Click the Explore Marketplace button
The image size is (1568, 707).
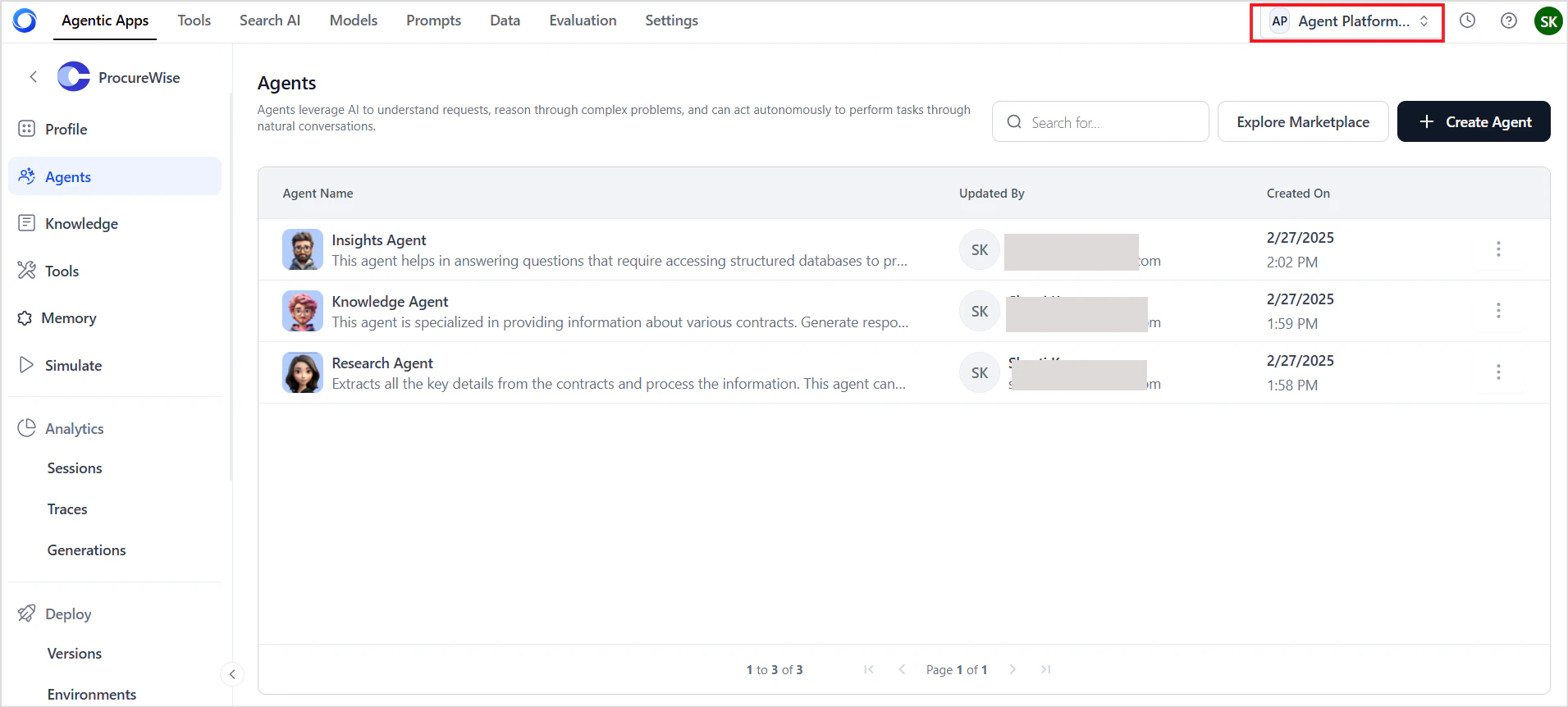1303,121
